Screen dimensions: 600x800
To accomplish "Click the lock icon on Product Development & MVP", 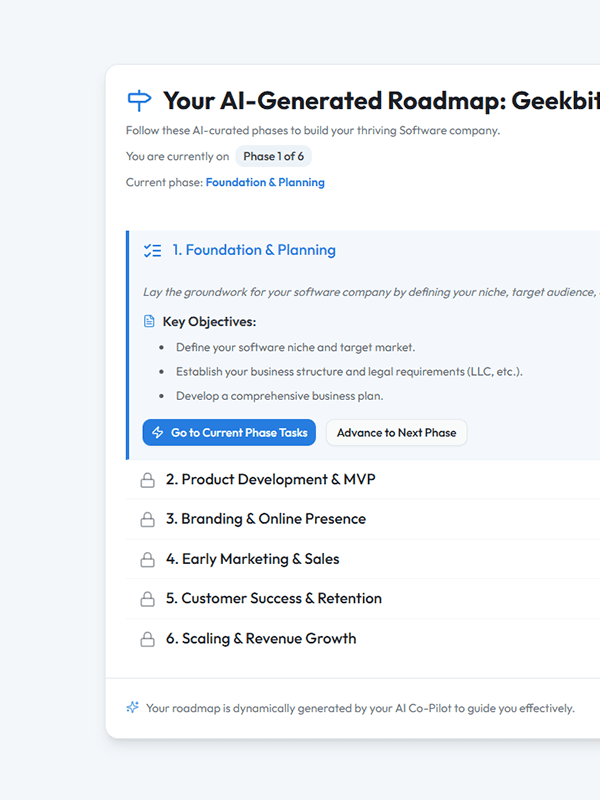I will (148, 479).
